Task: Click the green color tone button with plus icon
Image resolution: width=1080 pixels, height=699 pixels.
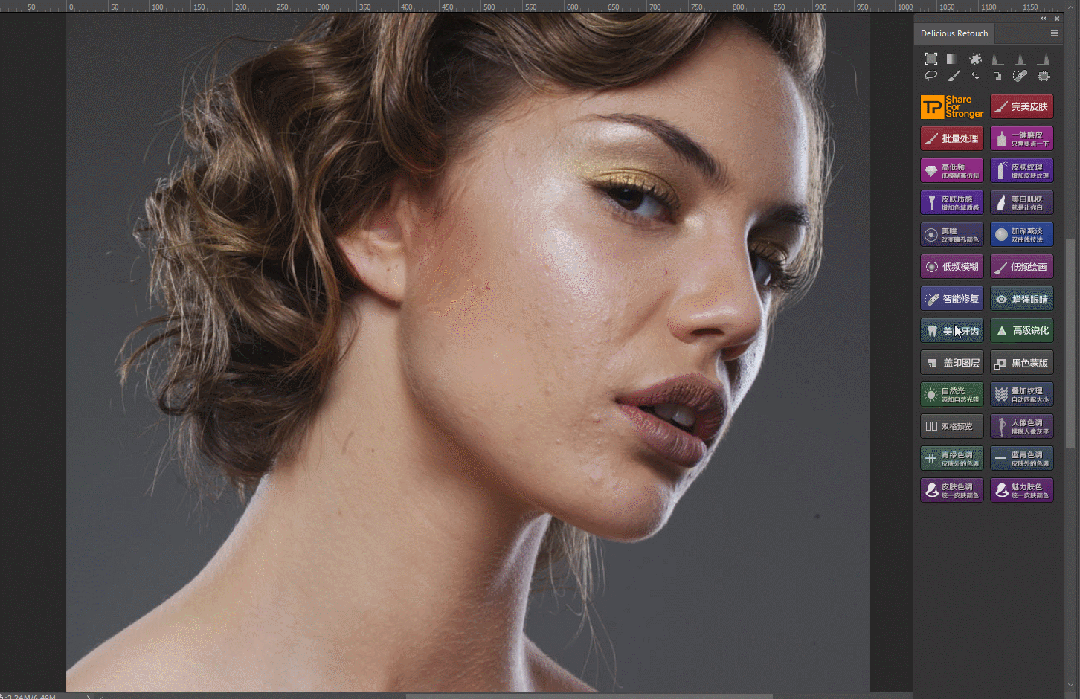Action: click(x=952, y=459)
